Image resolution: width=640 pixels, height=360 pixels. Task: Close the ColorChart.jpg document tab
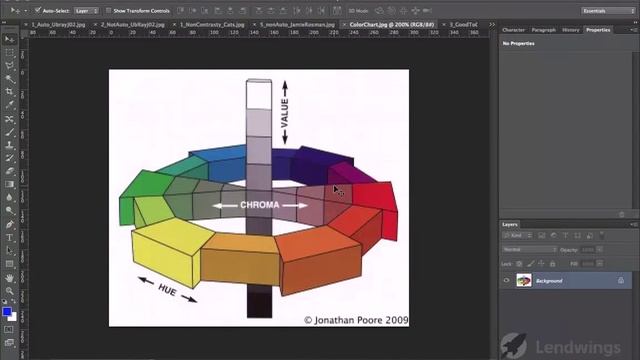pos(344,24)
